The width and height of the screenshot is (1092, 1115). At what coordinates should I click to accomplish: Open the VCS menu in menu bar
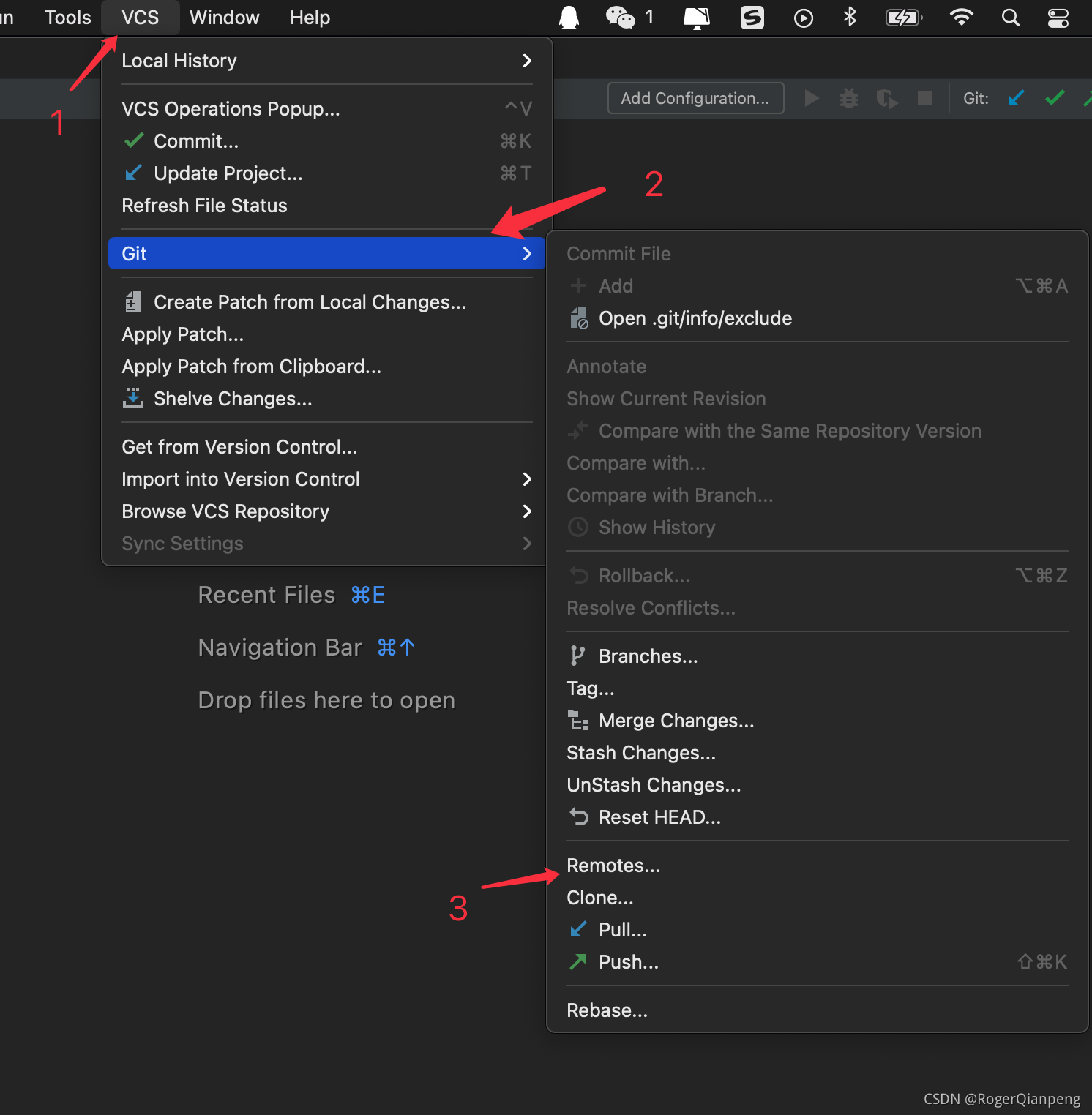pos(141,18)
